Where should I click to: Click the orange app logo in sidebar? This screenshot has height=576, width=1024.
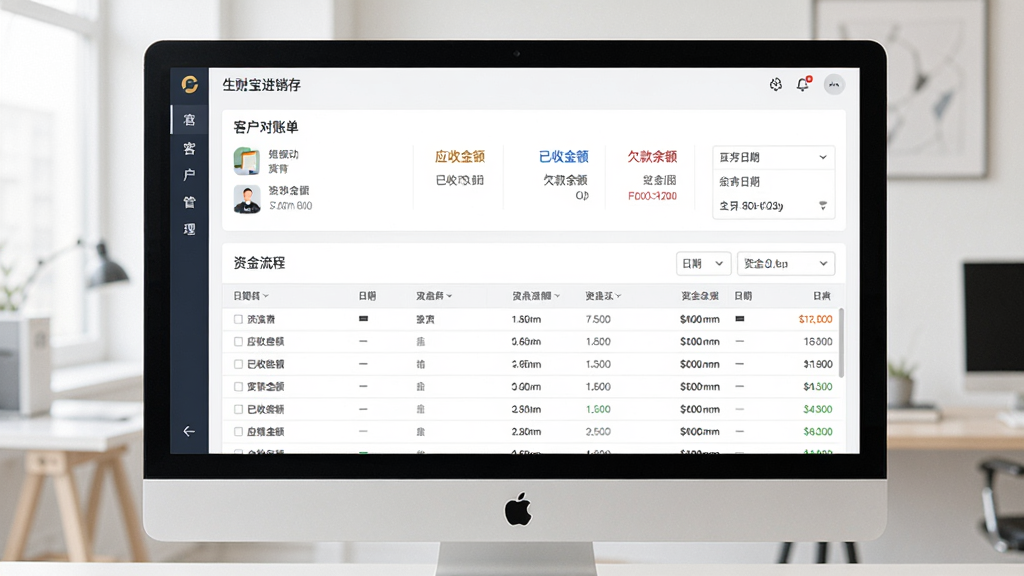point(189,84)
